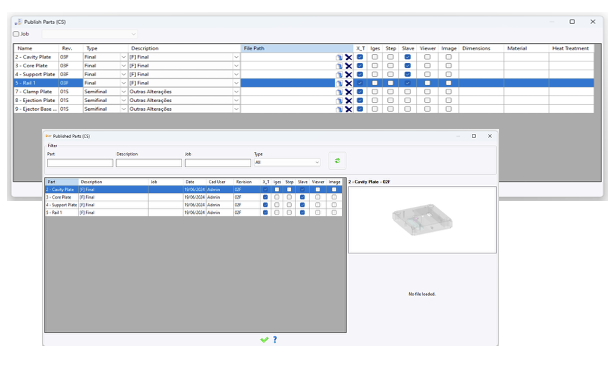Select 7 - Clamp Plate row name
This screenshot has width=616, height=378.
coord(37,92)
